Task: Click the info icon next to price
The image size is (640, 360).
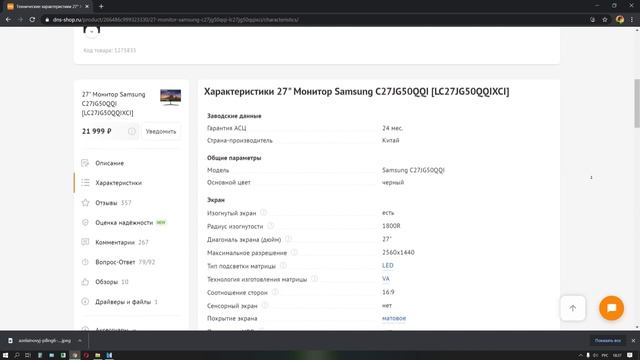Action: (x=131, y=131)
